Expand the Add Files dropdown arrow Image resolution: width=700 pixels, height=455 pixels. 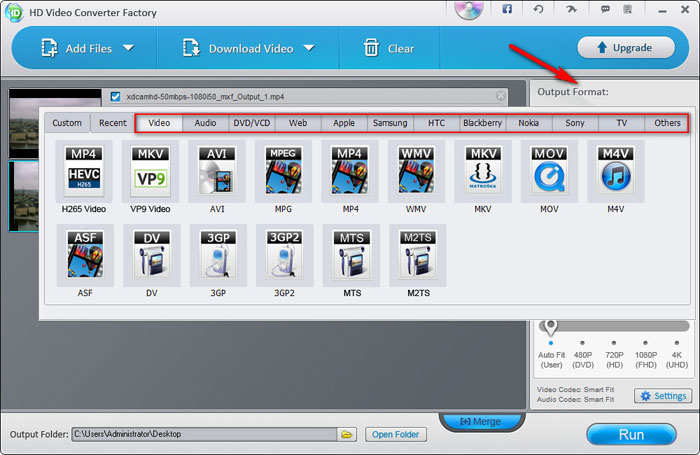tap(128, 48)
